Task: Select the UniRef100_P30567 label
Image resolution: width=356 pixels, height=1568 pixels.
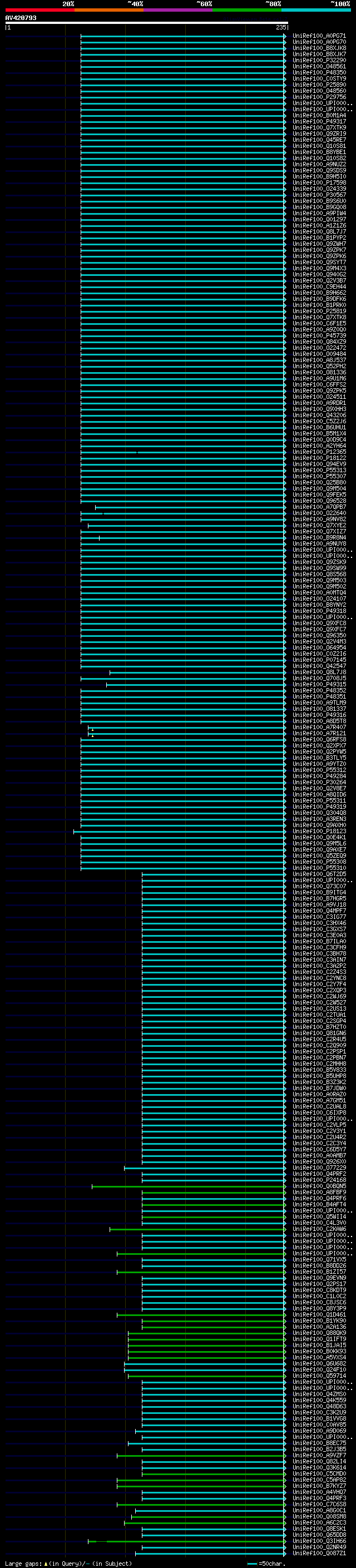Action: pyautogui.click(x=319, y=195)
